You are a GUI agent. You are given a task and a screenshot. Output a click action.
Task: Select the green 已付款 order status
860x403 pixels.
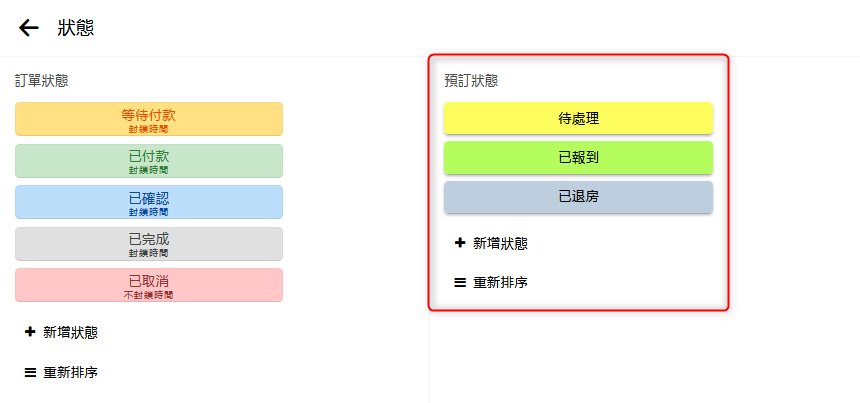pos(149,161)
